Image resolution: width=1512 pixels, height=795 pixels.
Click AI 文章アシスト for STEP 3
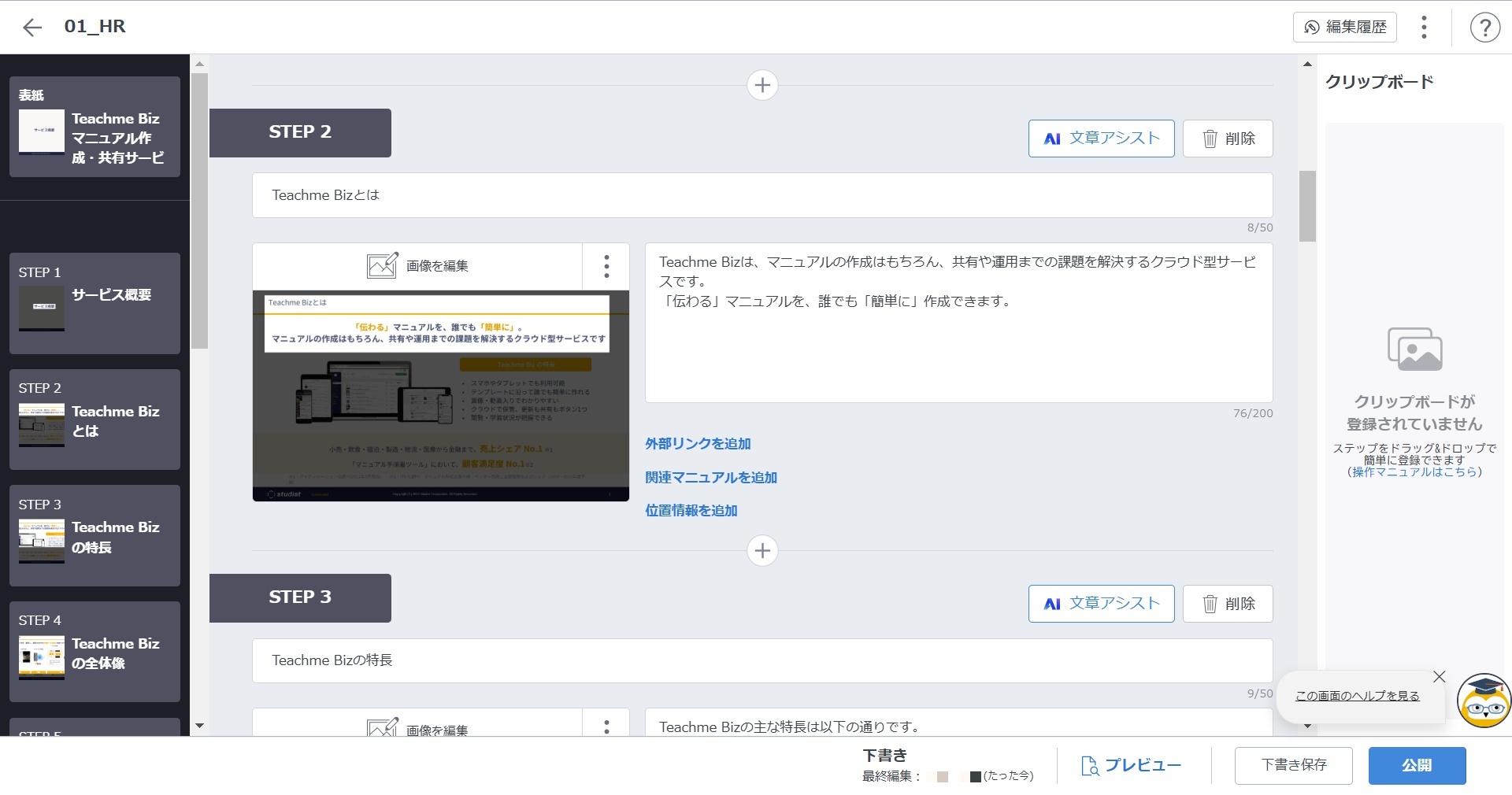click(1101, 604)
